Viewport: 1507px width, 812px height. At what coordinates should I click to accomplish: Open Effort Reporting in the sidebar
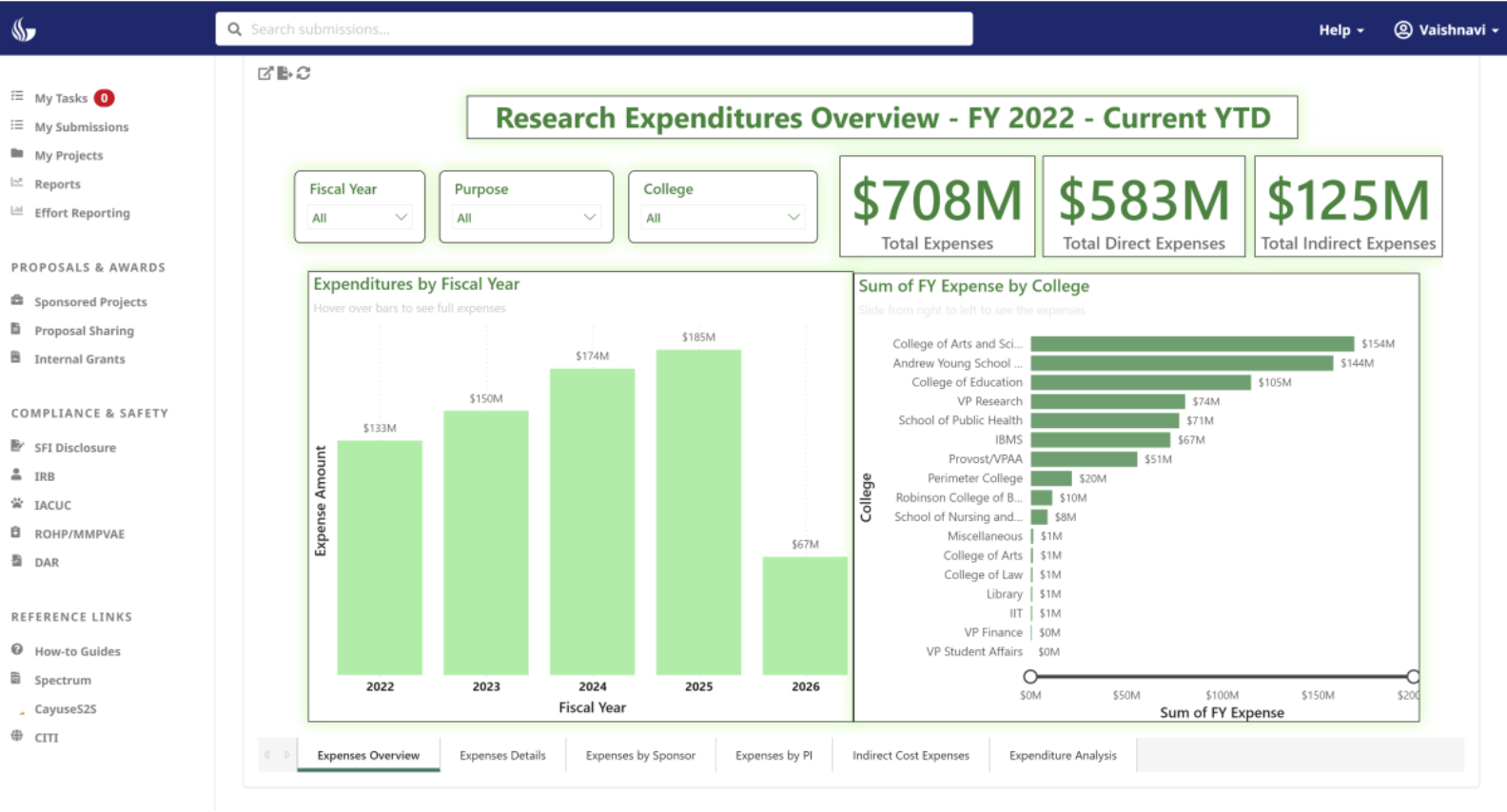click(82, 213)
